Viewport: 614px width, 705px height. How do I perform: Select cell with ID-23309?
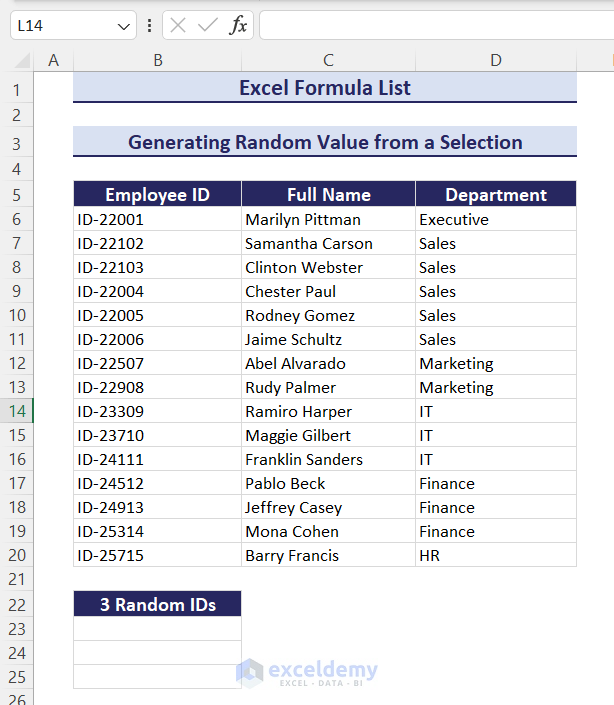pyautogui.click(x=157, y=411)
